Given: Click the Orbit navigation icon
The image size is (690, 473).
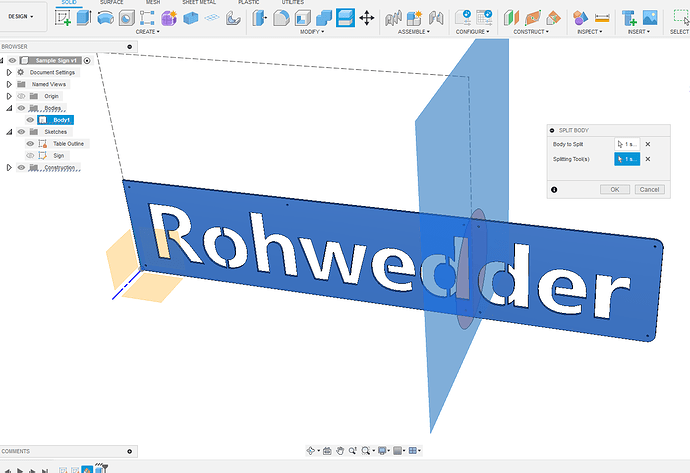Looking at the screenshot, I should point(311,451).
